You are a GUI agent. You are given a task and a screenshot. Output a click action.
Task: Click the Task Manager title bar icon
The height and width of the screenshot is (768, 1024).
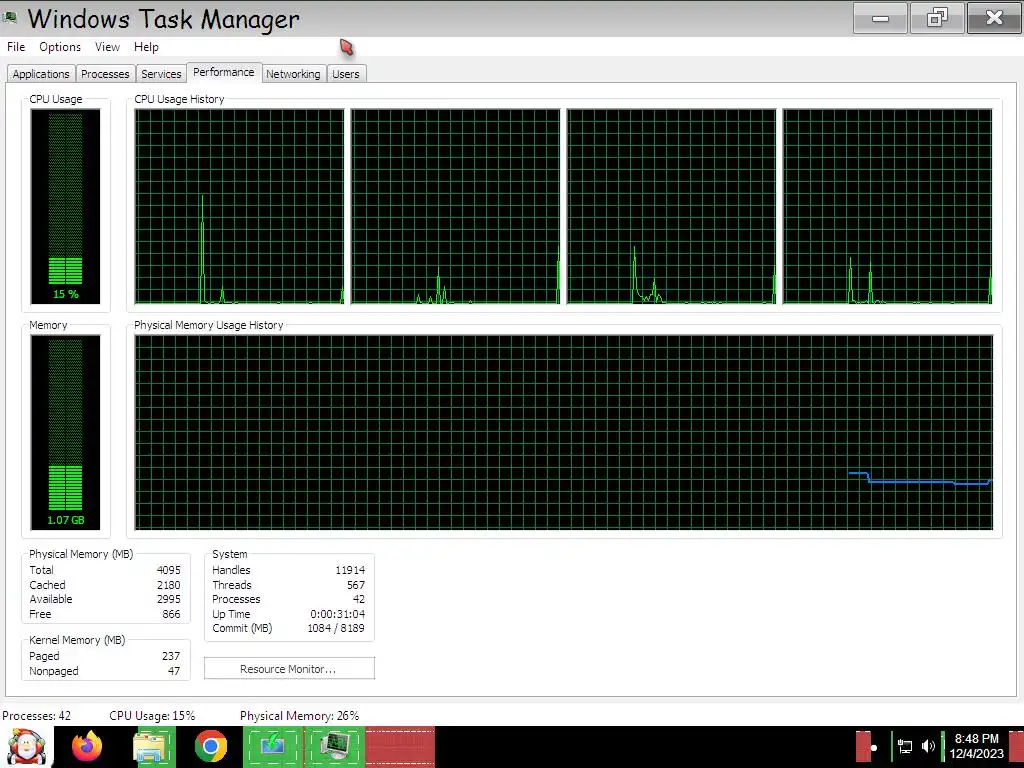pos(10,18)
